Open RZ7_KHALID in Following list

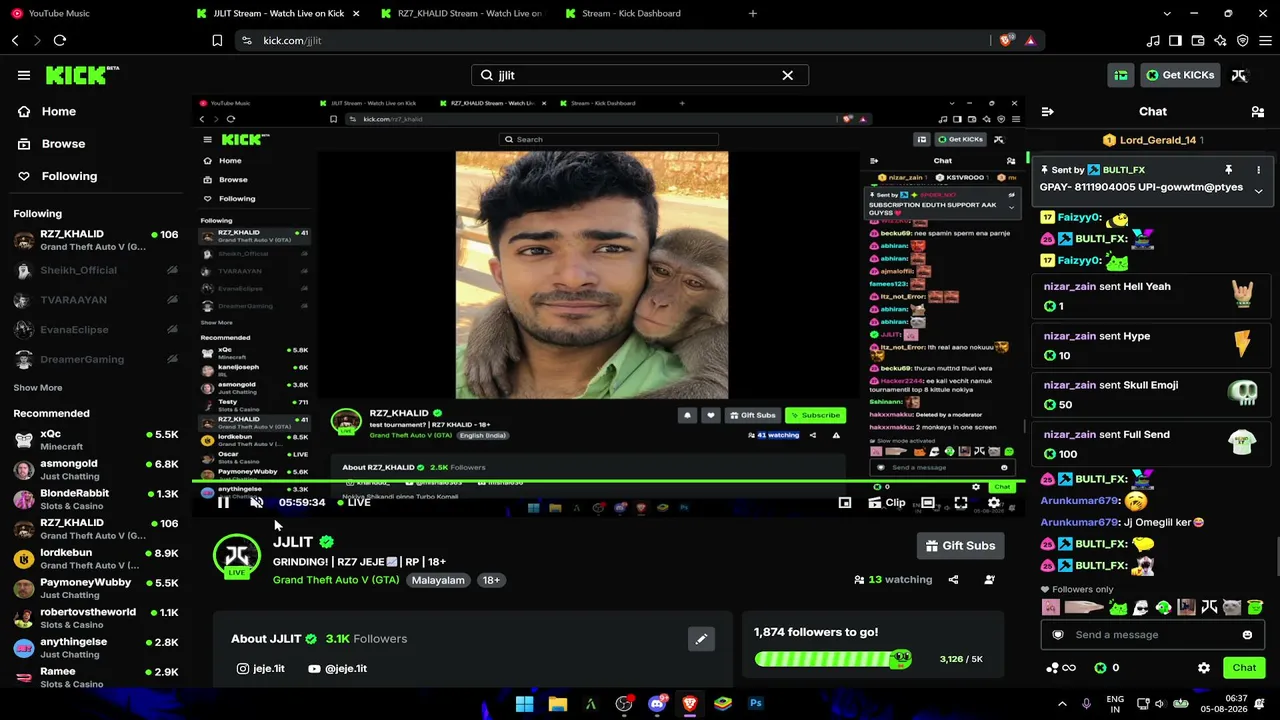click(96, 241)
